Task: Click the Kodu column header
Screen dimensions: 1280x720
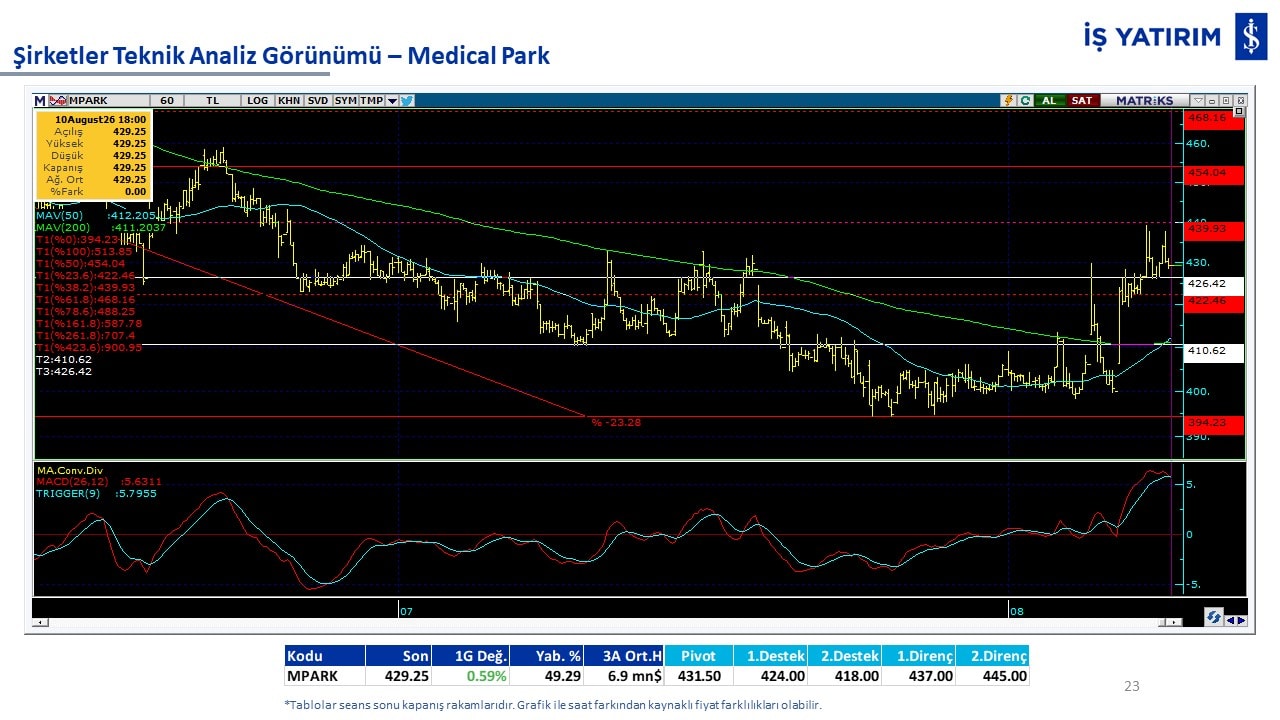Action: click(325, 656)
